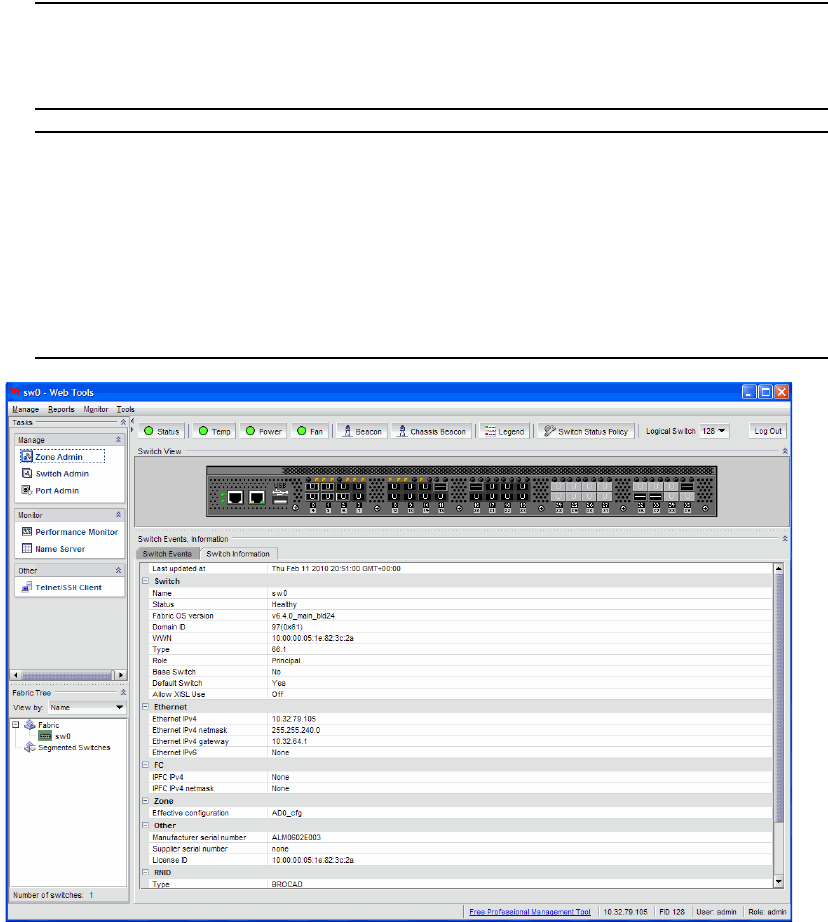Image resolution: width=828 pixels, height=922 pixels.
Task: Switch to the Switch Information tab
Action: click(x=238, y=554)
